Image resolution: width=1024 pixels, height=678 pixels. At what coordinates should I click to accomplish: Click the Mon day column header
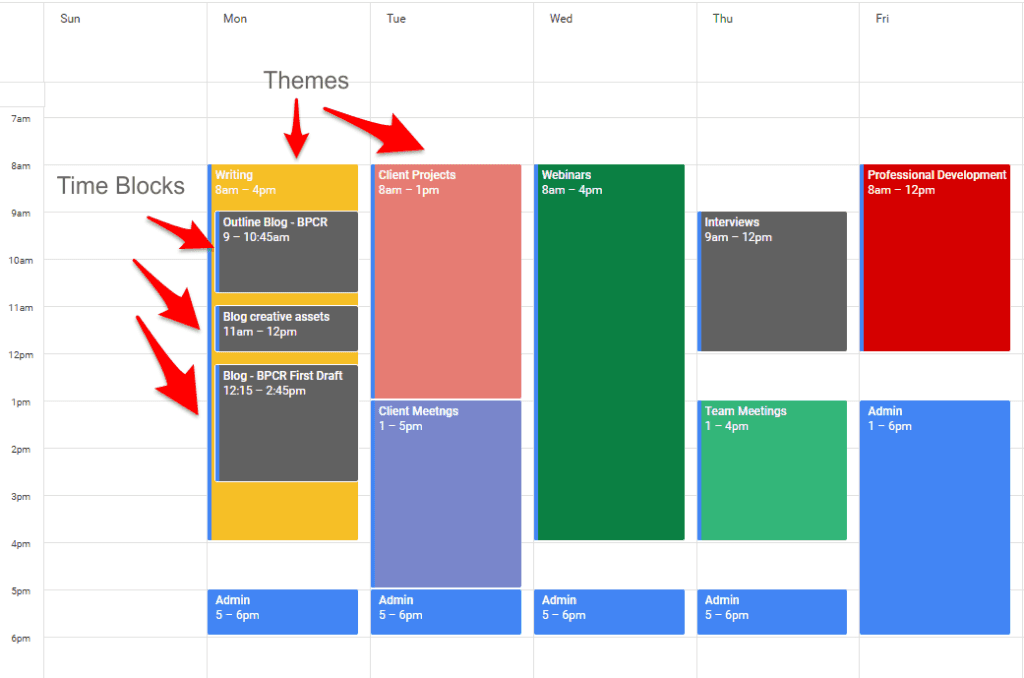[235, 19]
